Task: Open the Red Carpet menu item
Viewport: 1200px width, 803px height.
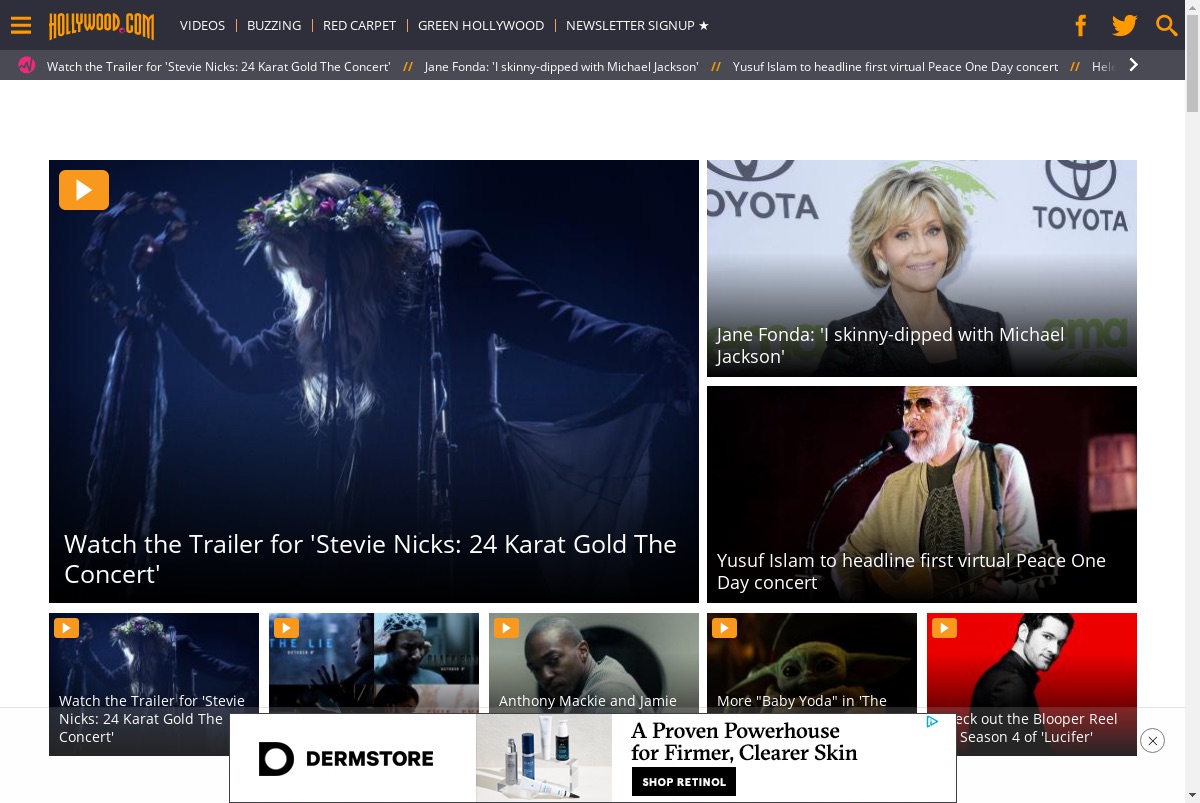Action: pyautogui.click(x=359, y=25)
